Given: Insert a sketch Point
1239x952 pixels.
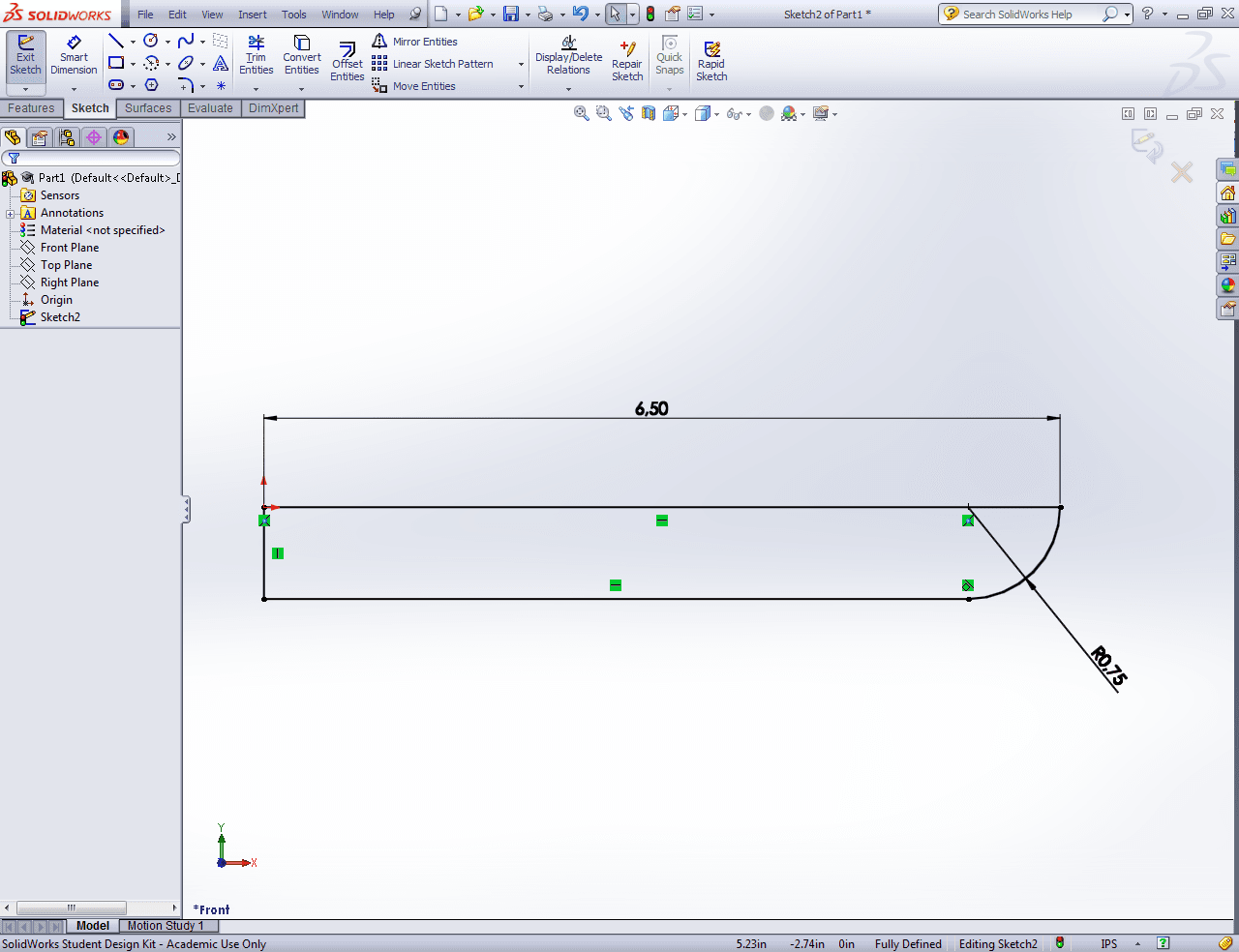Looking at the screenshot, I should [x=221, y=85].
